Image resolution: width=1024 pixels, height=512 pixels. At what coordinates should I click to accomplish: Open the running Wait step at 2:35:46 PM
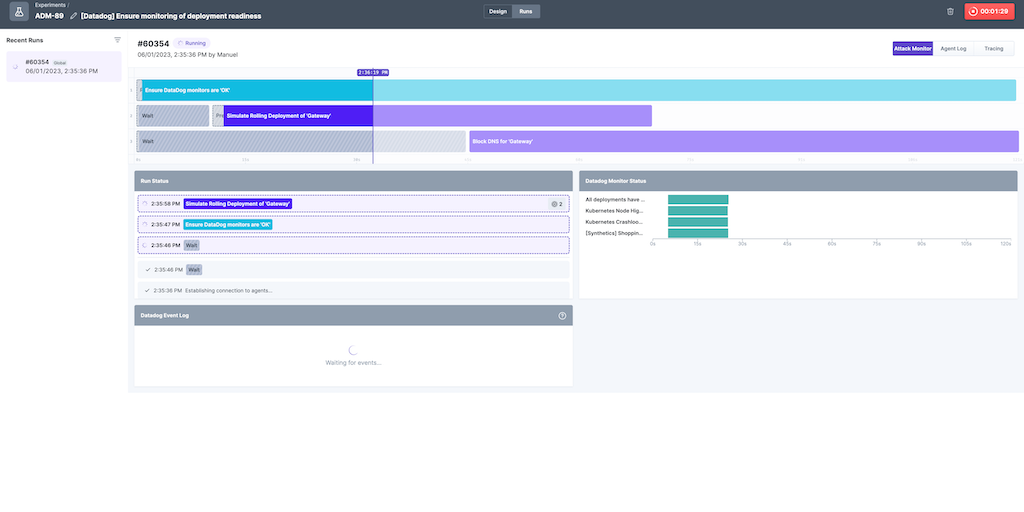coord(353,245)
